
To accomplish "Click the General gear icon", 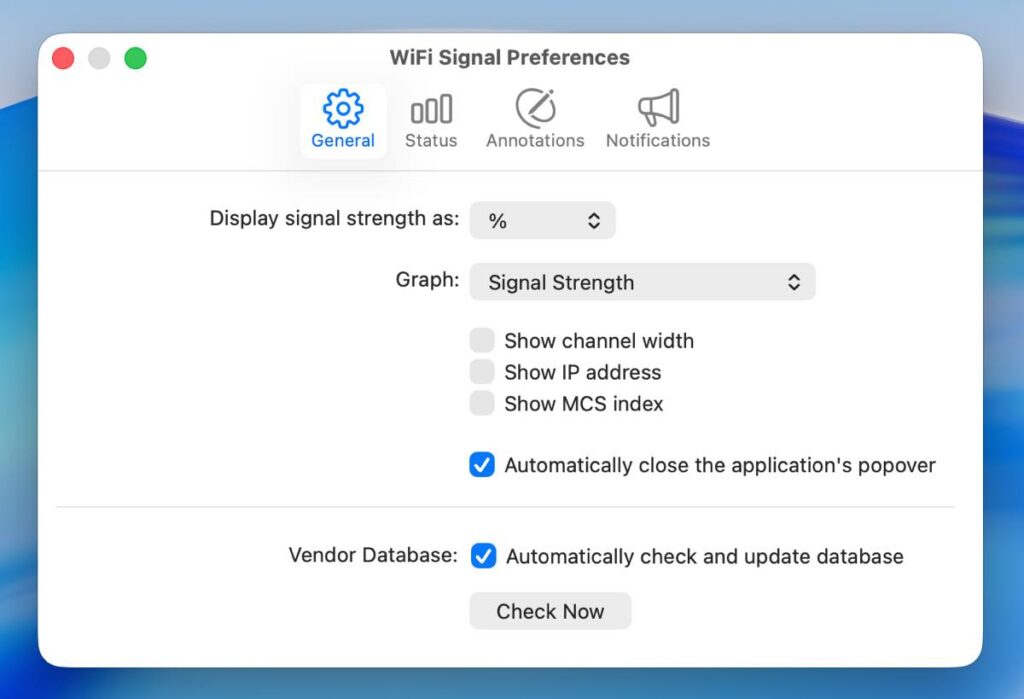I will tap(343, 107).
